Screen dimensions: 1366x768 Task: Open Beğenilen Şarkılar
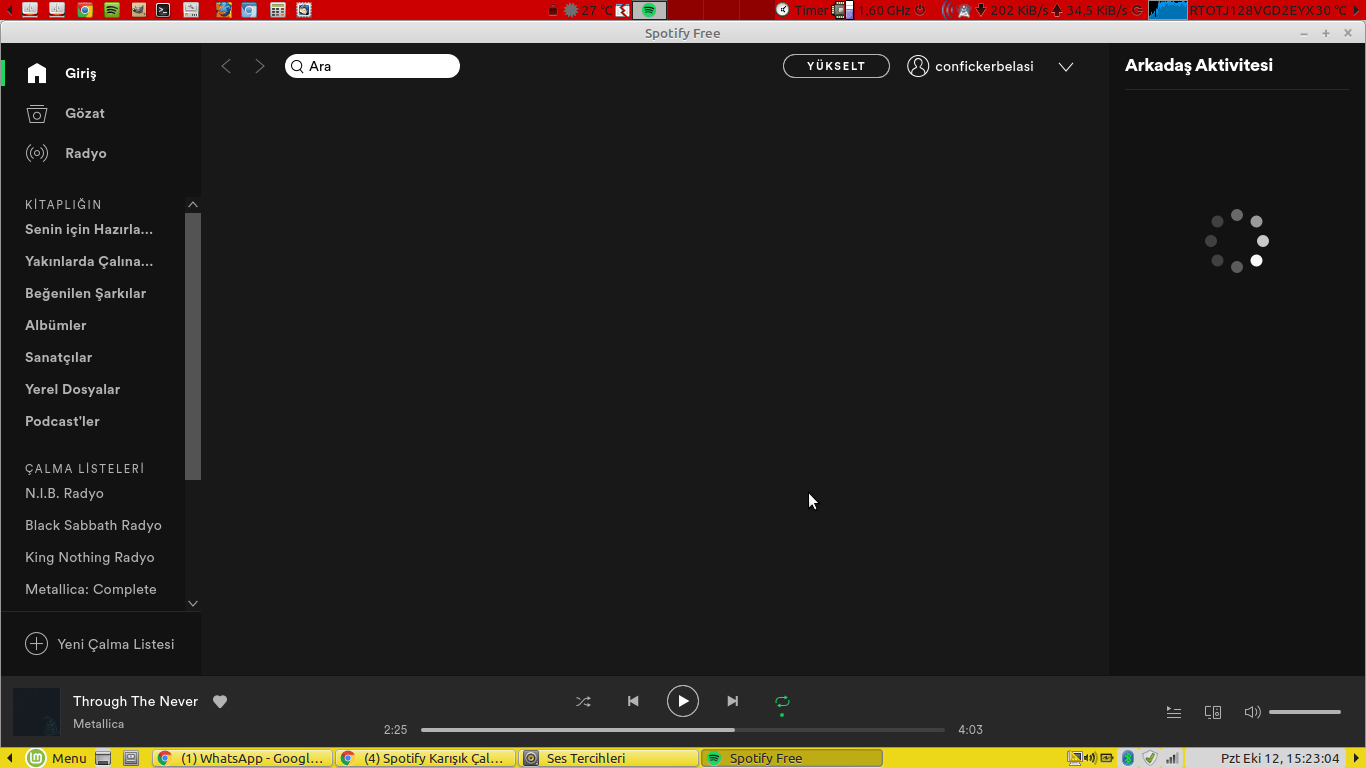point(85,293)
